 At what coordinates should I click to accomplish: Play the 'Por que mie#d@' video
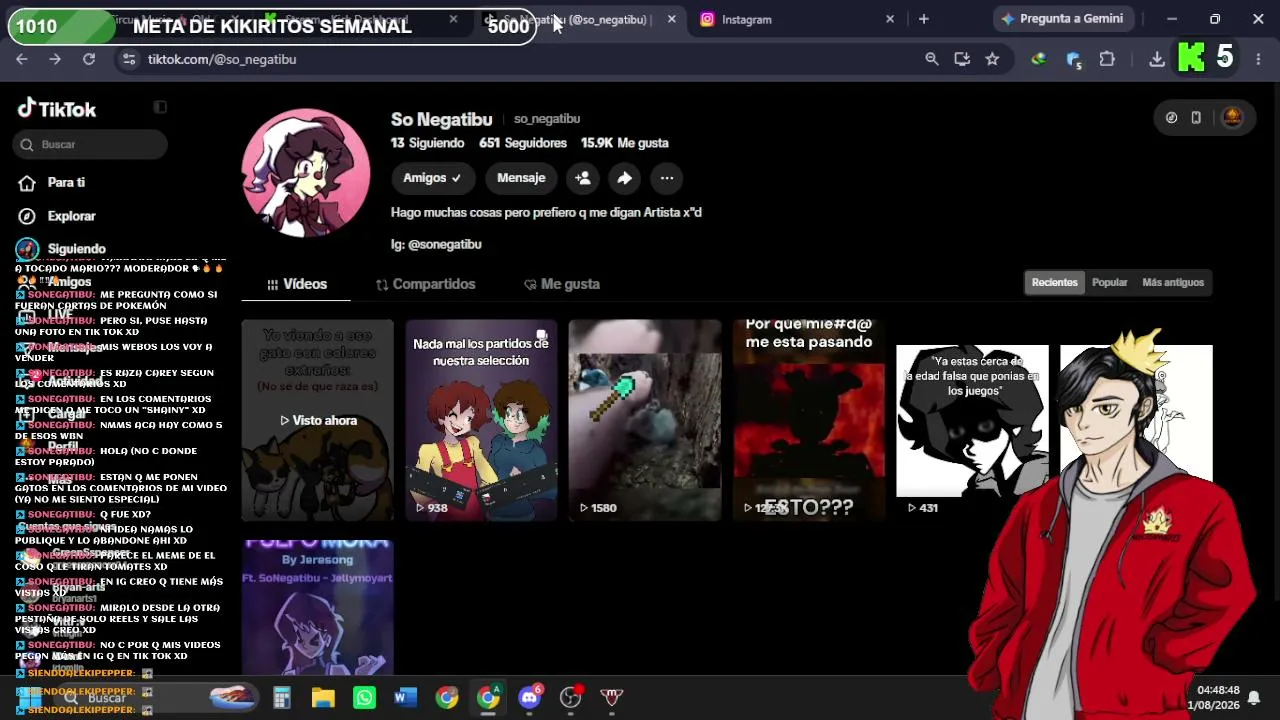coord(808,420)
